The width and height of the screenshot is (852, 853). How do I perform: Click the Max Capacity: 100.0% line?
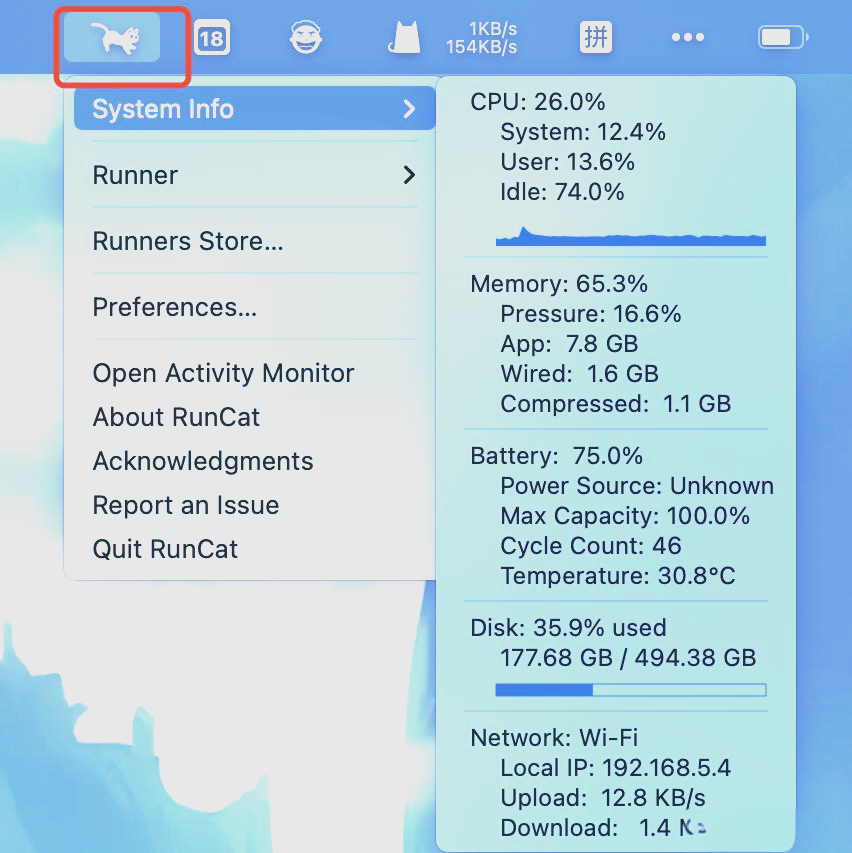click(x=625, y=515)
